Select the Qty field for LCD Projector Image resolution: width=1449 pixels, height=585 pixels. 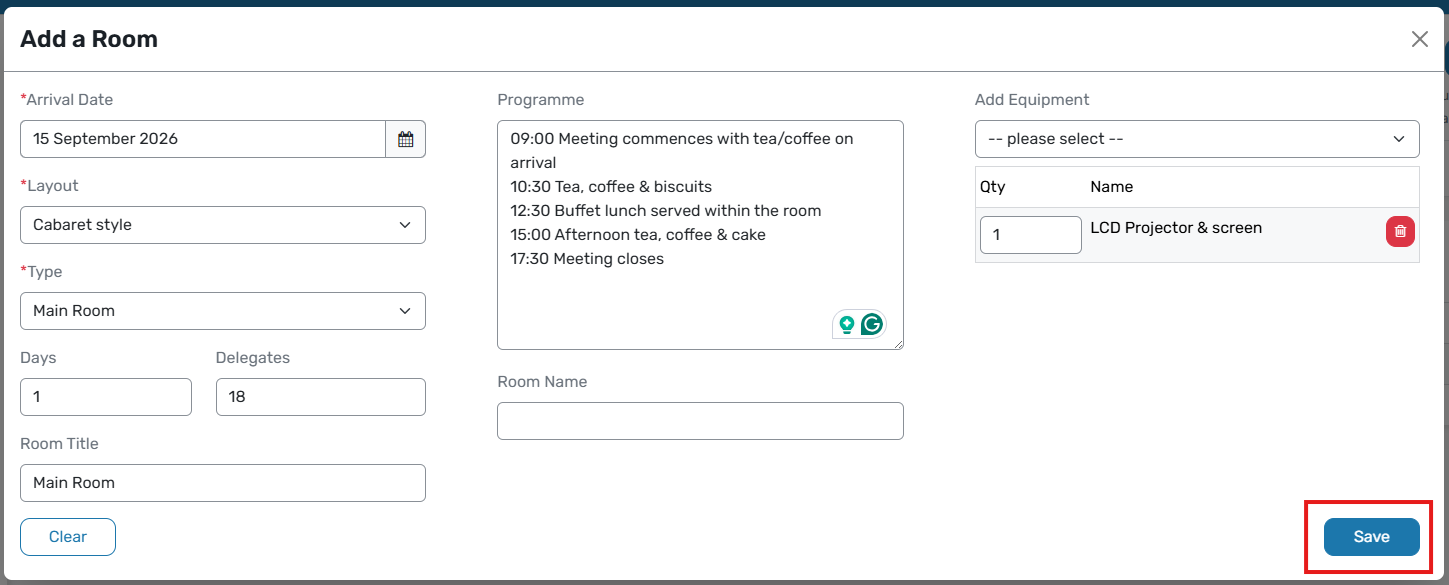1031,235
